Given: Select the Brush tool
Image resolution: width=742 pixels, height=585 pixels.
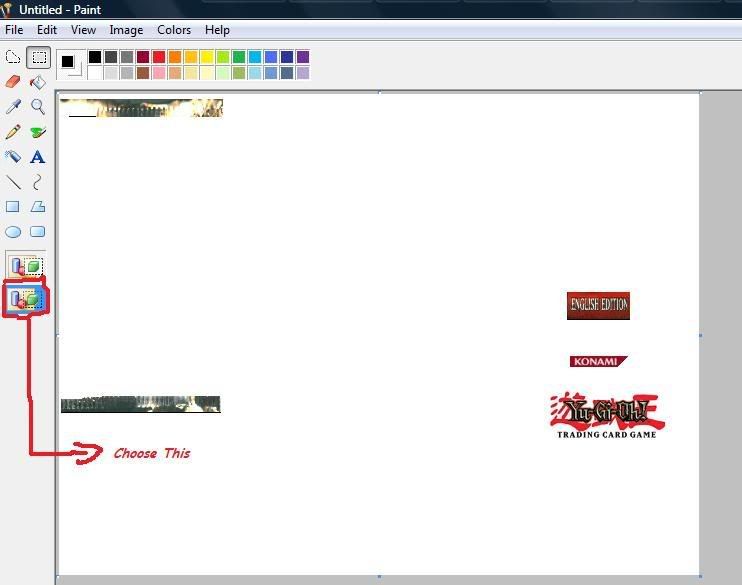Looking at the screenshot, I should coord(38,132).
